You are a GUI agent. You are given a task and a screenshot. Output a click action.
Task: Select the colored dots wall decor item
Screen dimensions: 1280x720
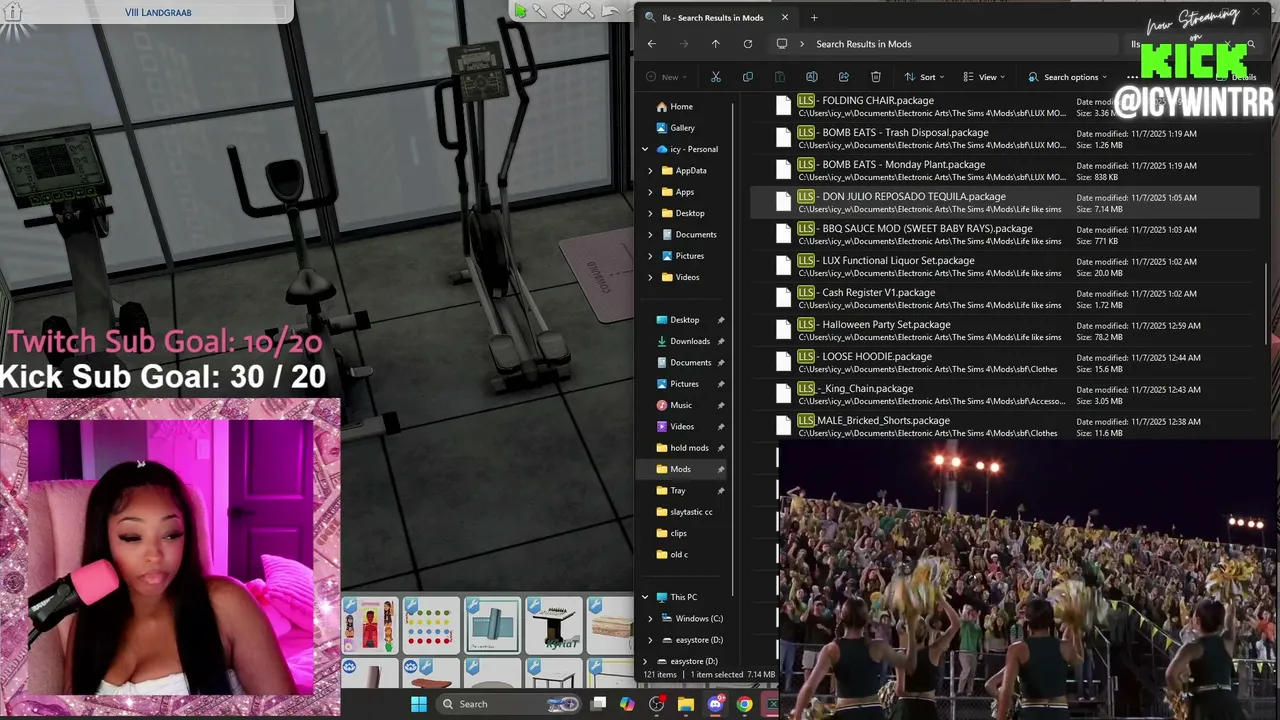click(x=431, y=626)
